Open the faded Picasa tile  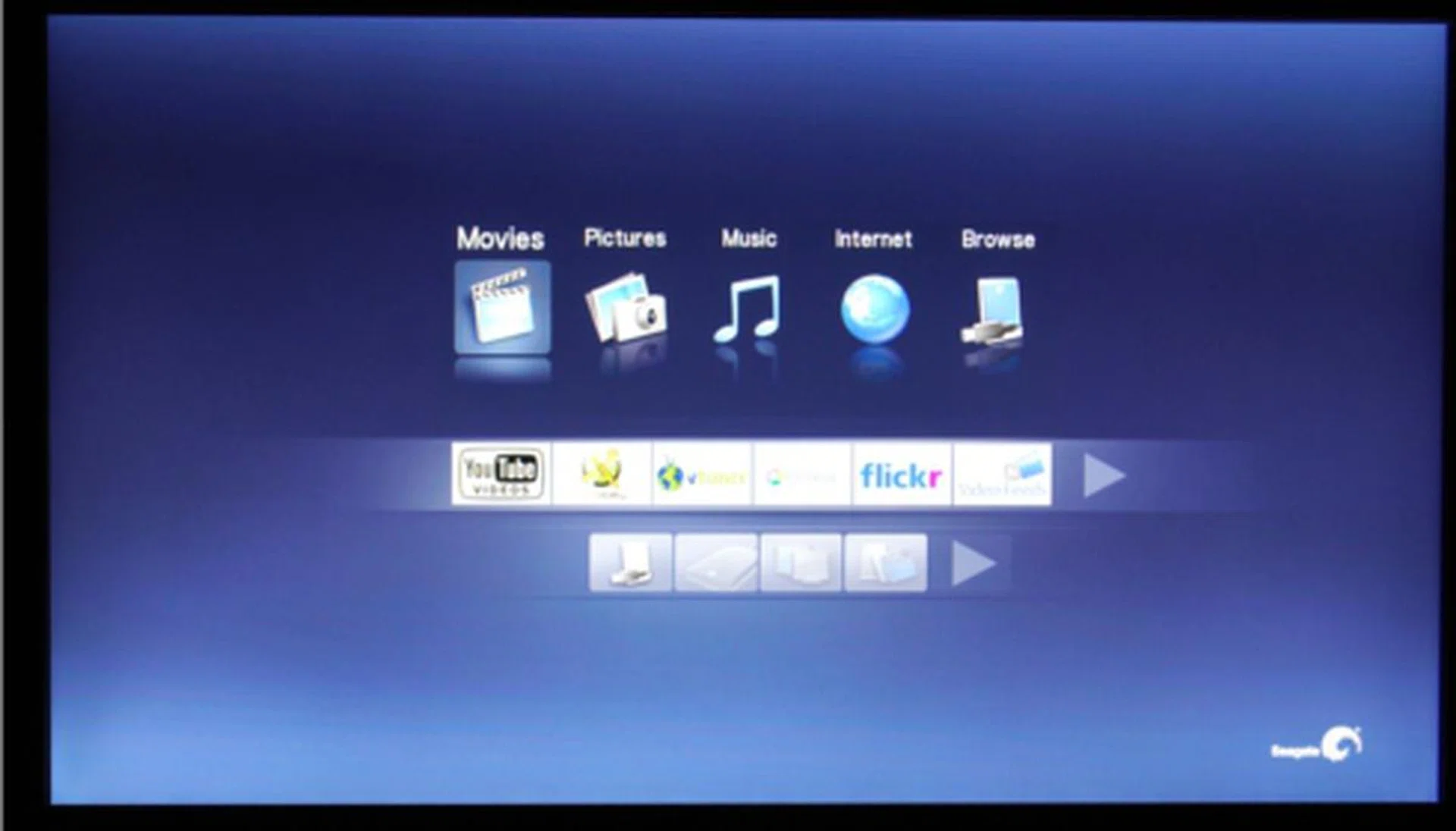tap(802, 475)
